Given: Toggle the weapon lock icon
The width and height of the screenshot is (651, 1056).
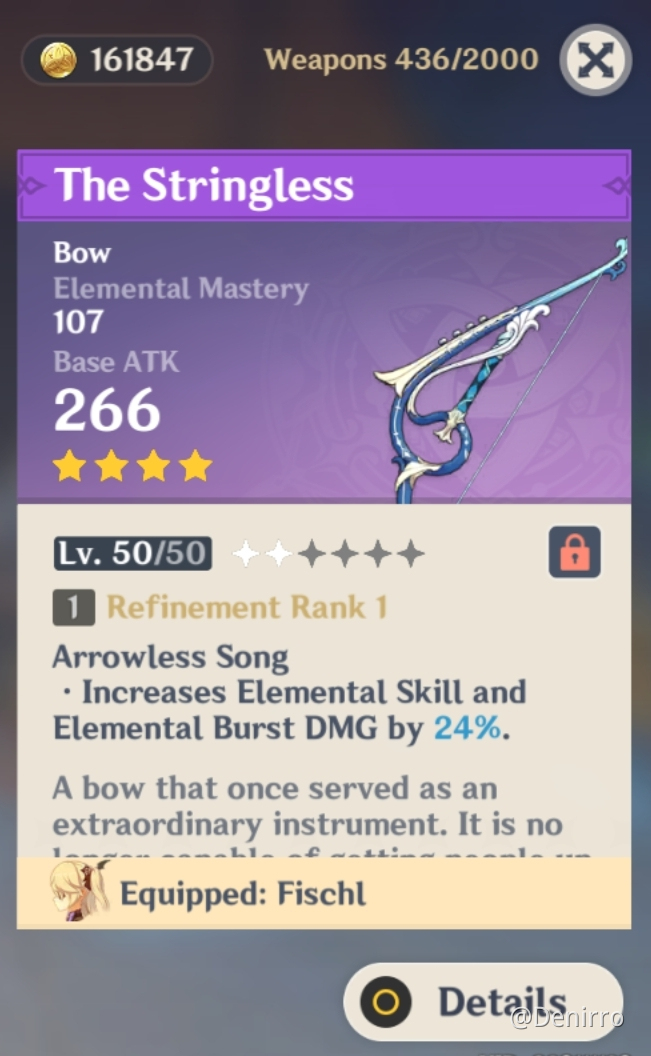Looking at the screenshot, I should click(574, 552).
